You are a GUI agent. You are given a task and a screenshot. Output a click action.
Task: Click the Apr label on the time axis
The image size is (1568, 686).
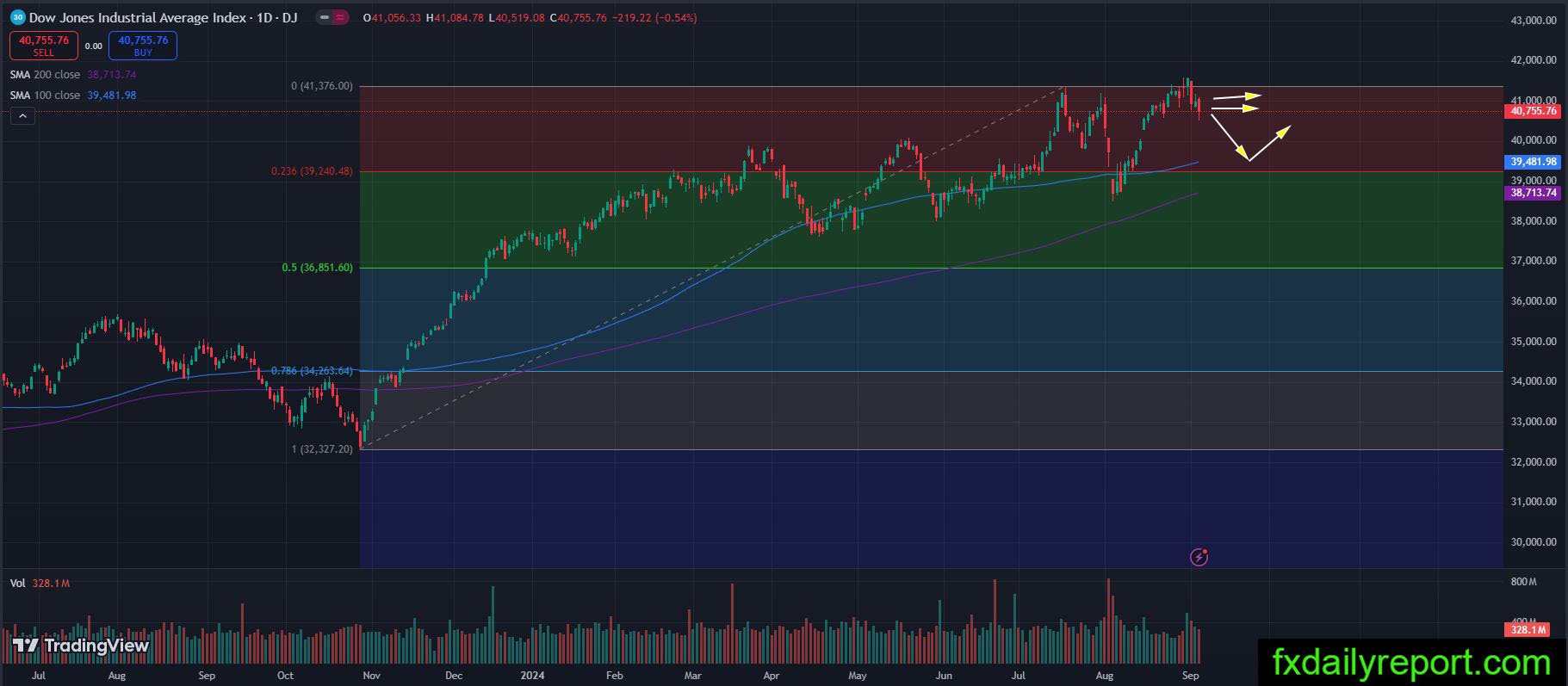(x=772, y=676)
